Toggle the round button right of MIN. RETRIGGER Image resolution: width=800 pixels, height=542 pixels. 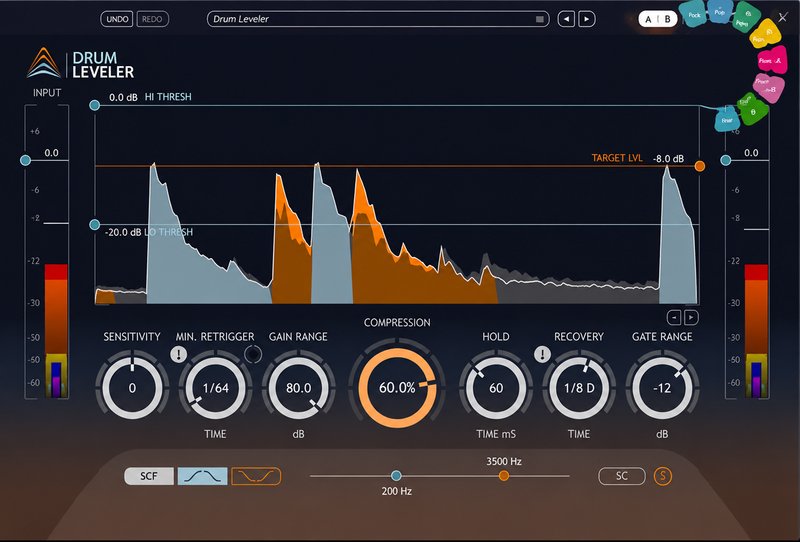(x=253, y=354)
